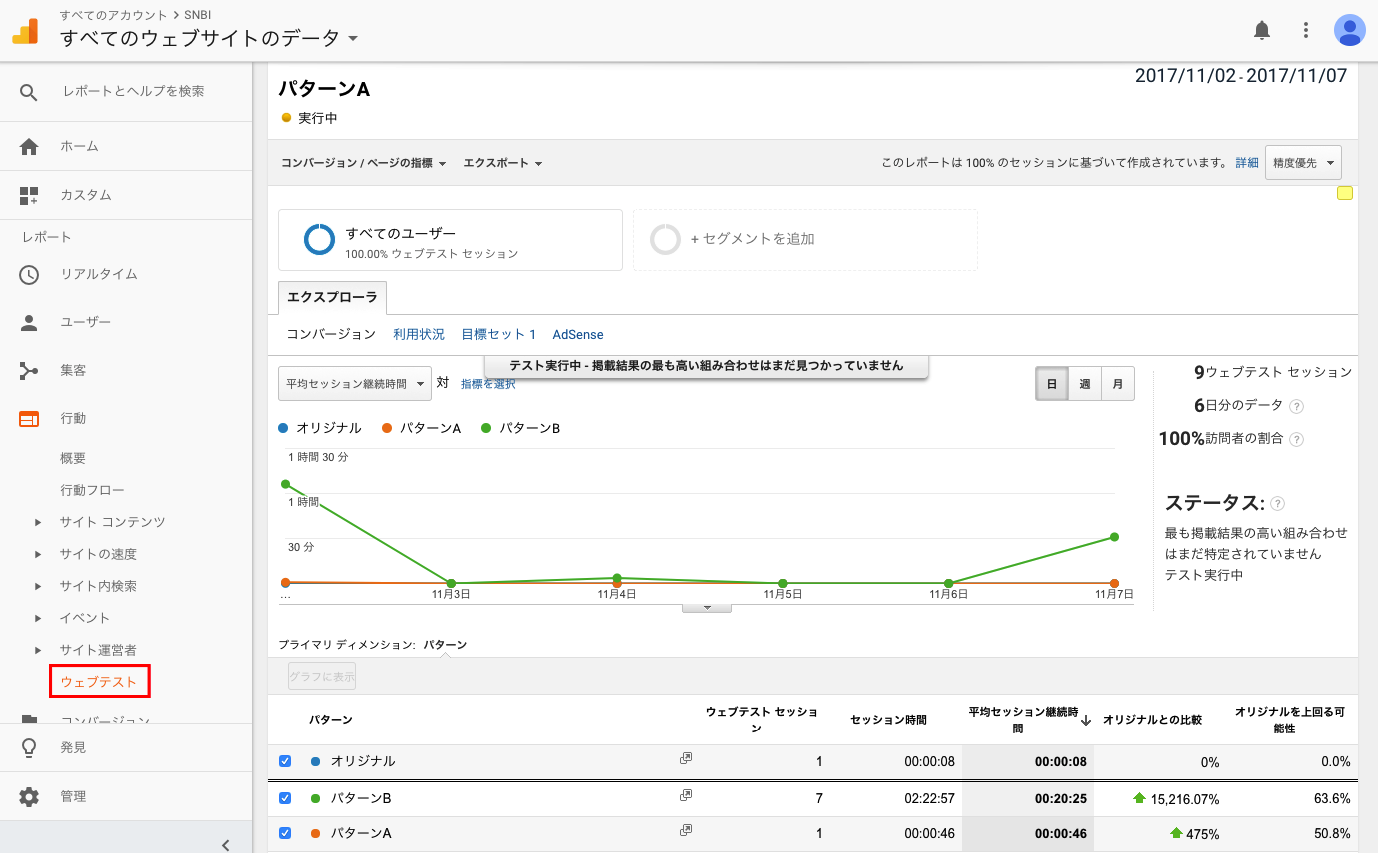Uncheck the パターンB row checkbox

(x=285, y=798)
